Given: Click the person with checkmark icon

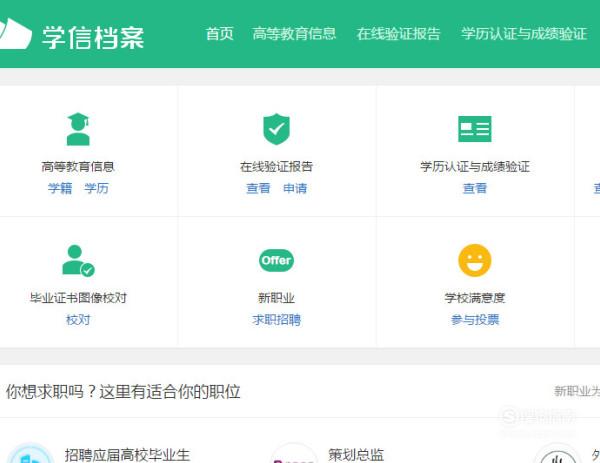Looking at the screenshot, I should coord(78,260).
